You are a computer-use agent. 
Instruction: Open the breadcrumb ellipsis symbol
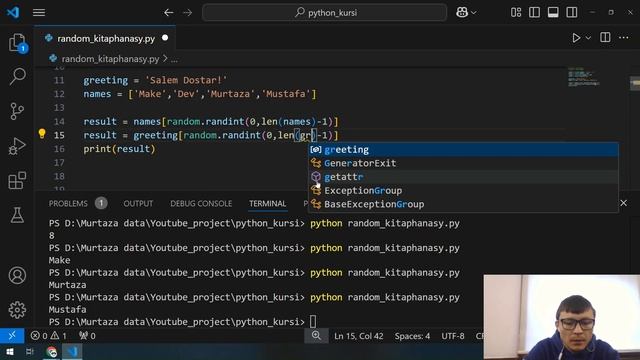point(174,59)
